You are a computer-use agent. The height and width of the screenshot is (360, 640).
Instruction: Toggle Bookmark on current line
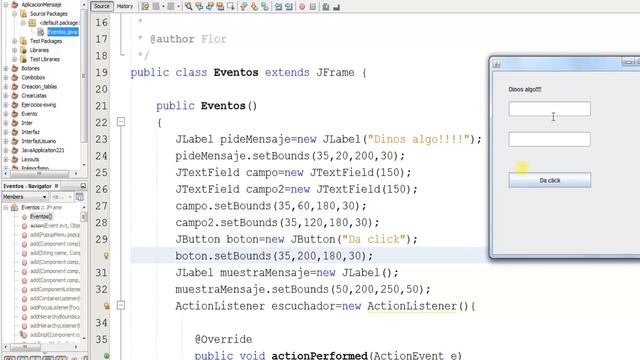[264, 7]
